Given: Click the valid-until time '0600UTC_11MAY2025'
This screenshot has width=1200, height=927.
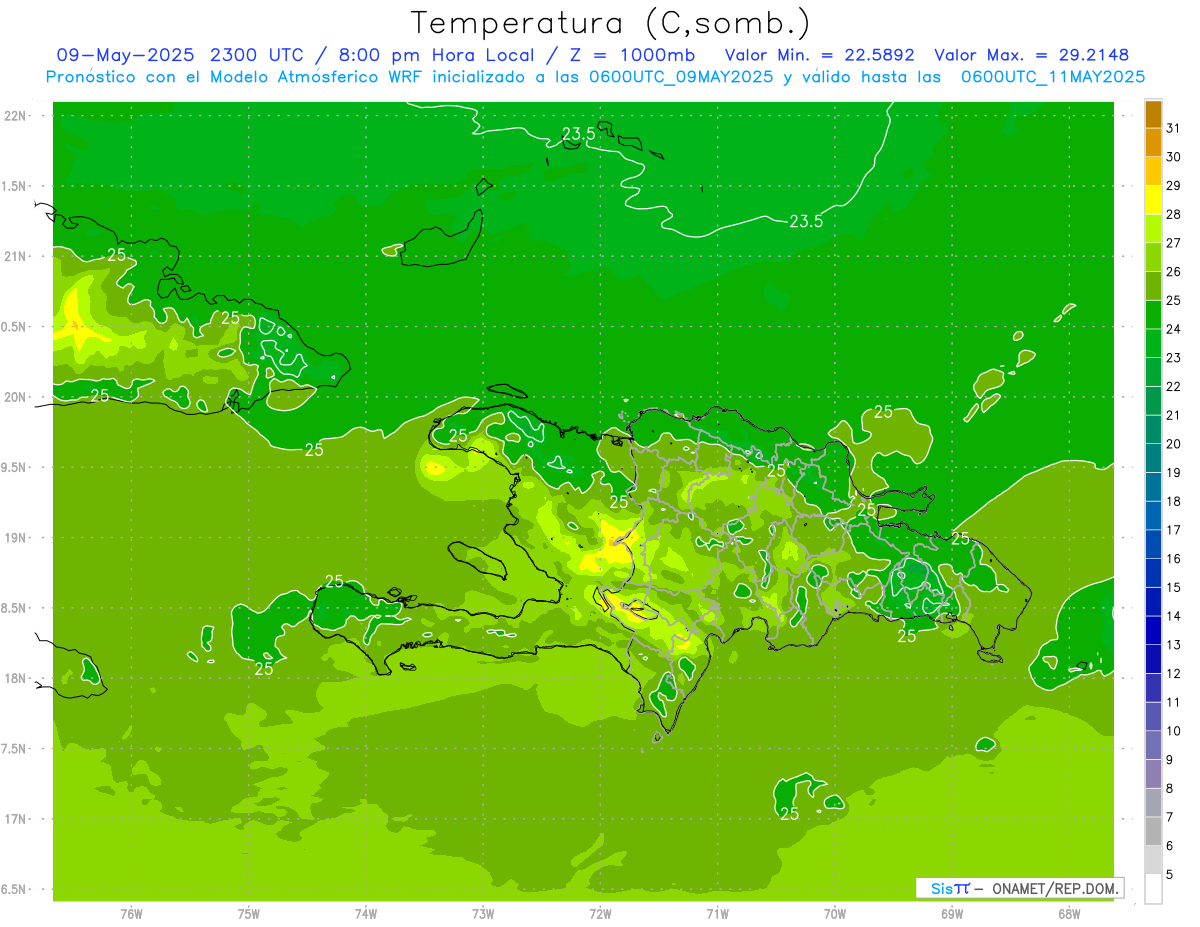Looking at the screenshot, I should 1053,76.
